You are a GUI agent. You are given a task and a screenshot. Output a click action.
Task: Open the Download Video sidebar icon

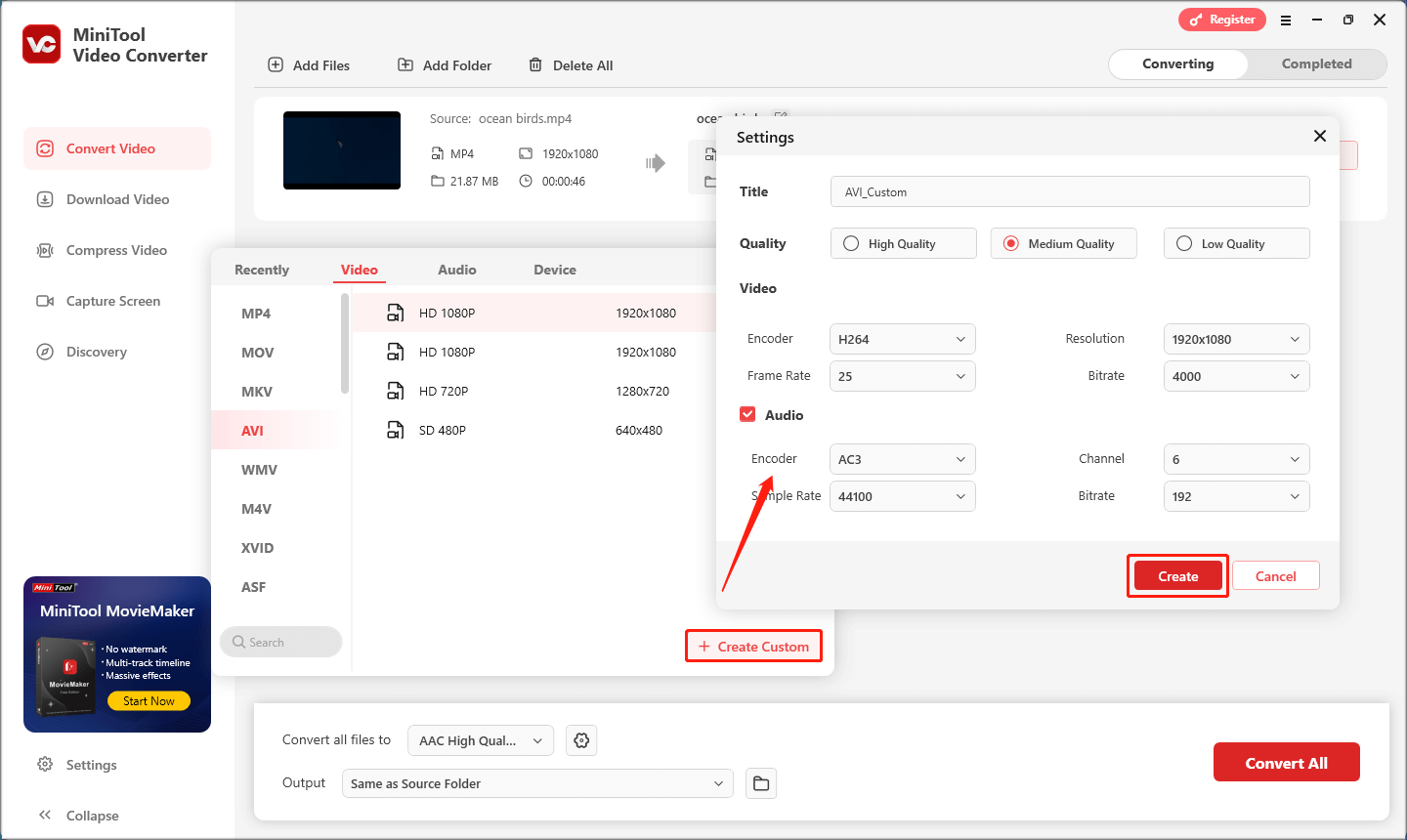tap(45, 199)
